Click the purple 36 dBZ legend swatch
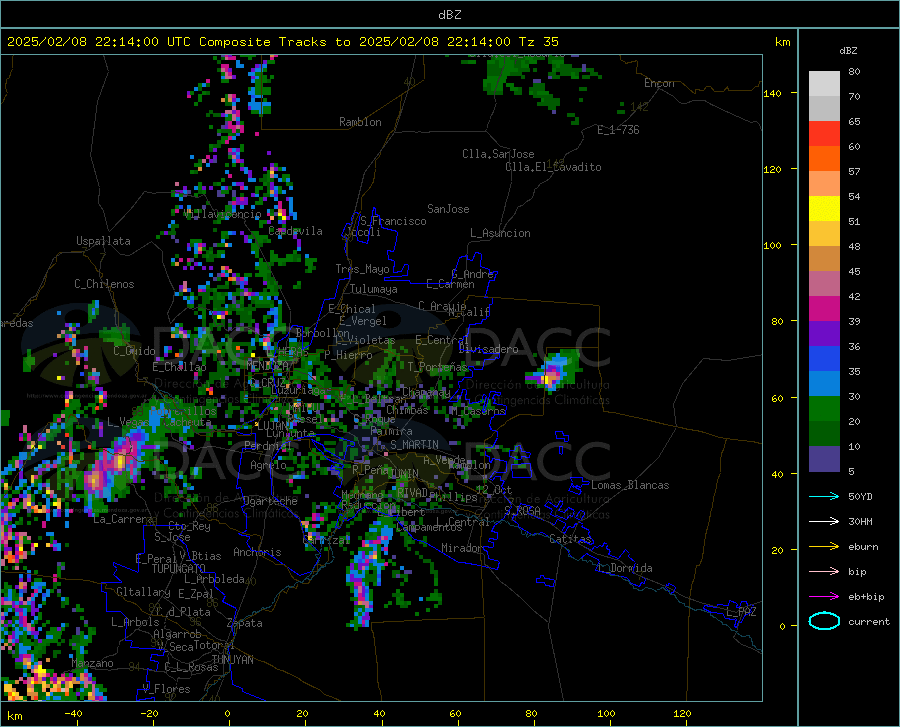 pyautogui.click(x=824, y=334)
